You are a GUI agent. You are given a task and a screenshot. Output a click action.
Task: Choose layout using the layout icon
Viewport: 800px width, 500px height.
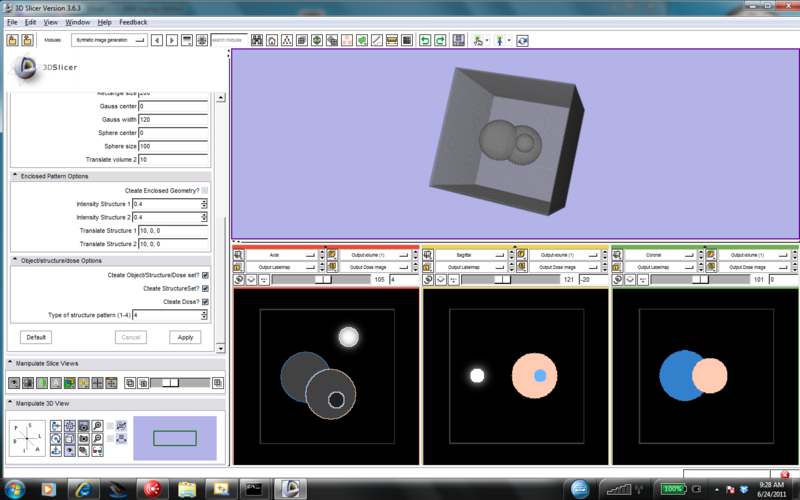459,40
